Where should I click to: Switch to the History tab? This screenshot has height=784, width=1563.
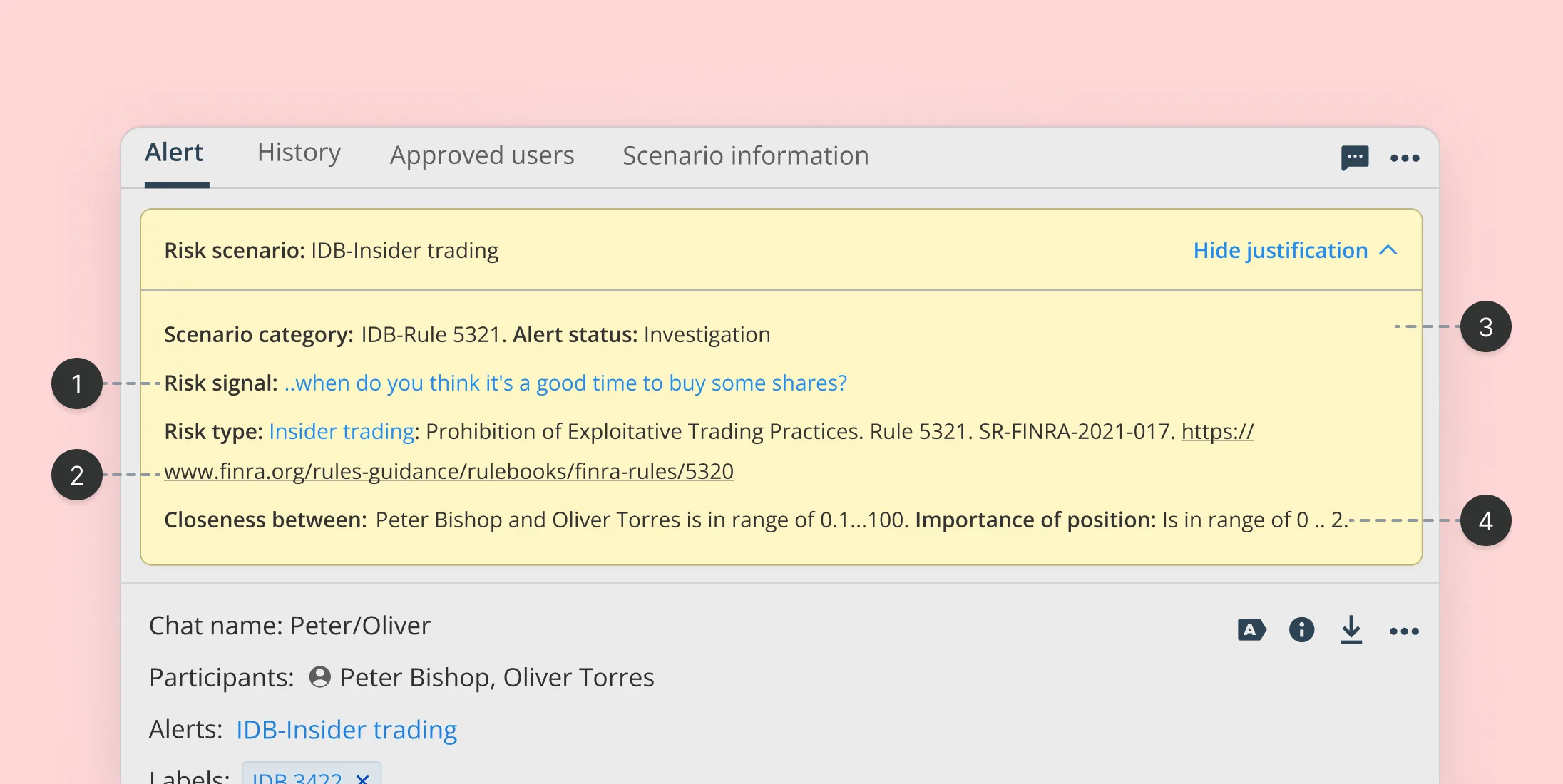point(299,153)
